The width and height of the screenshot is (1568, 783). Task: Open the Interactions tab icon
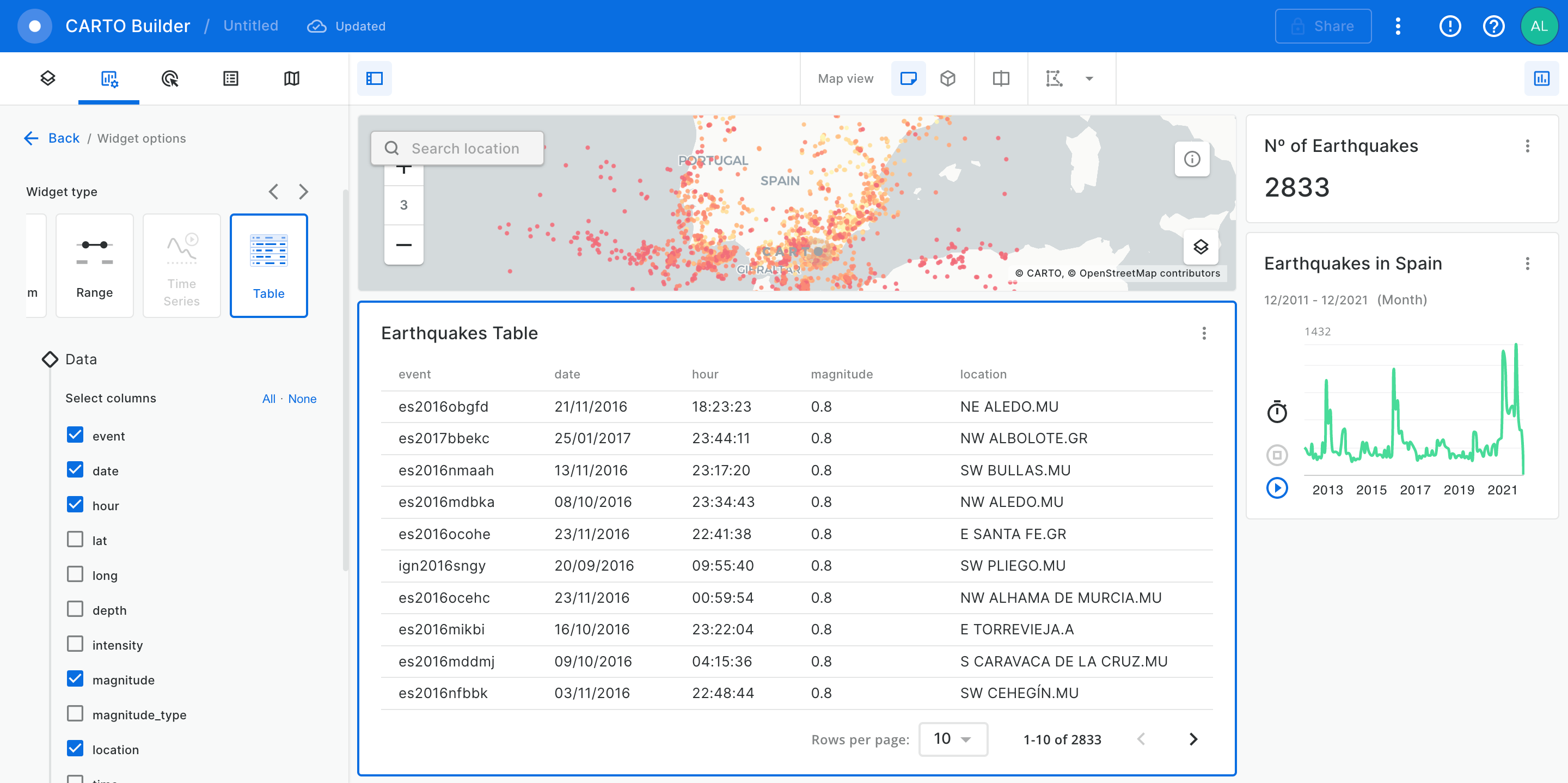click(170, 78)
